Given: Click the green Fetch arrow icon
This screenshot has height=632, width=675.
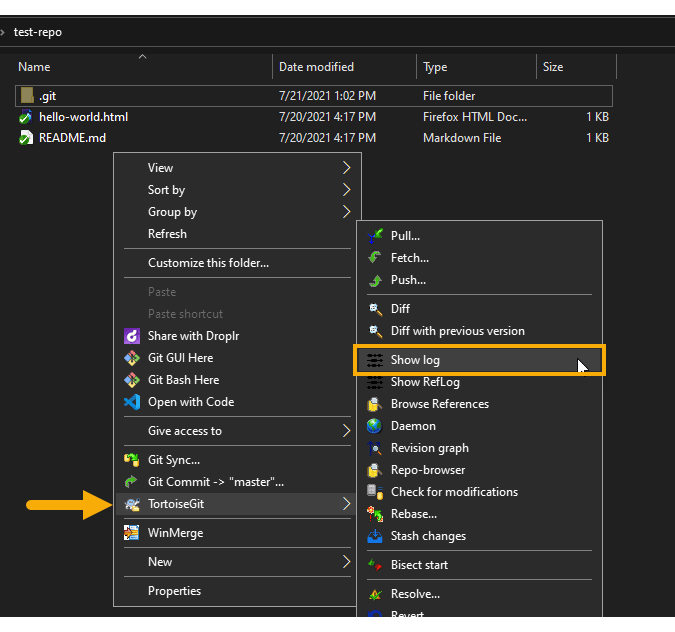Looking at the screenshot, I should 375,258.
